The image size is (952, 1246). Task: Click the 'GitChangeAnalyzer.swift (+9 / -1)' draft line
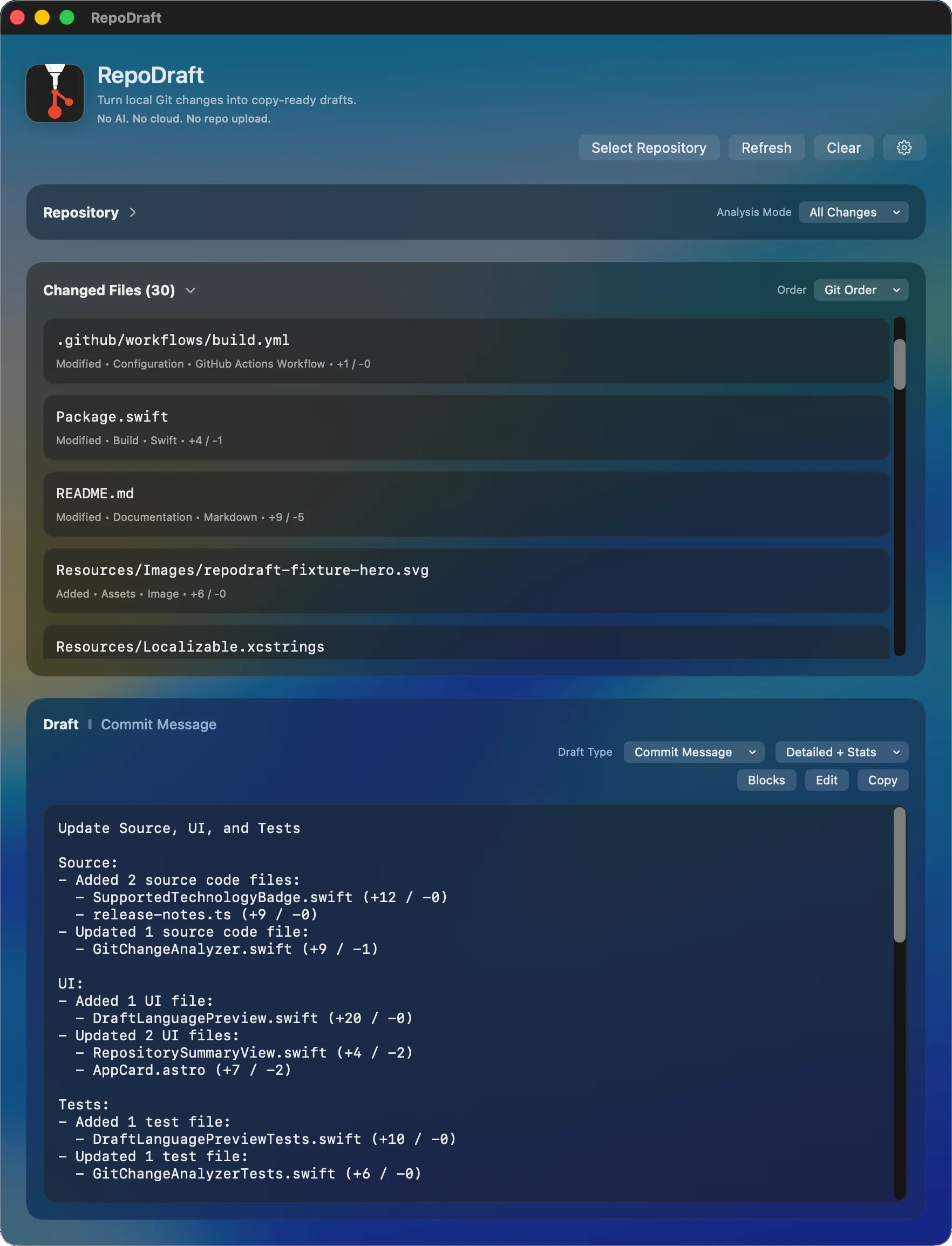tap(235, 949)
